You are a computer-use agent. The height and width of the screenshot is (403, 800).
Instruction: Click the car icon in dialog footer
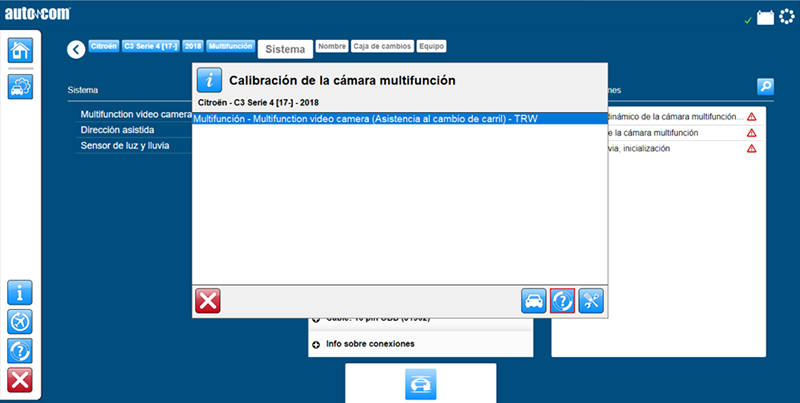point(534,301)
